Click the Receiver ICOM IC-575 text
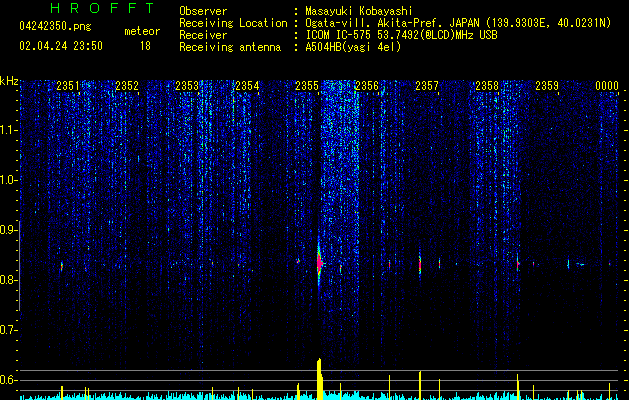 pos(401,35)
